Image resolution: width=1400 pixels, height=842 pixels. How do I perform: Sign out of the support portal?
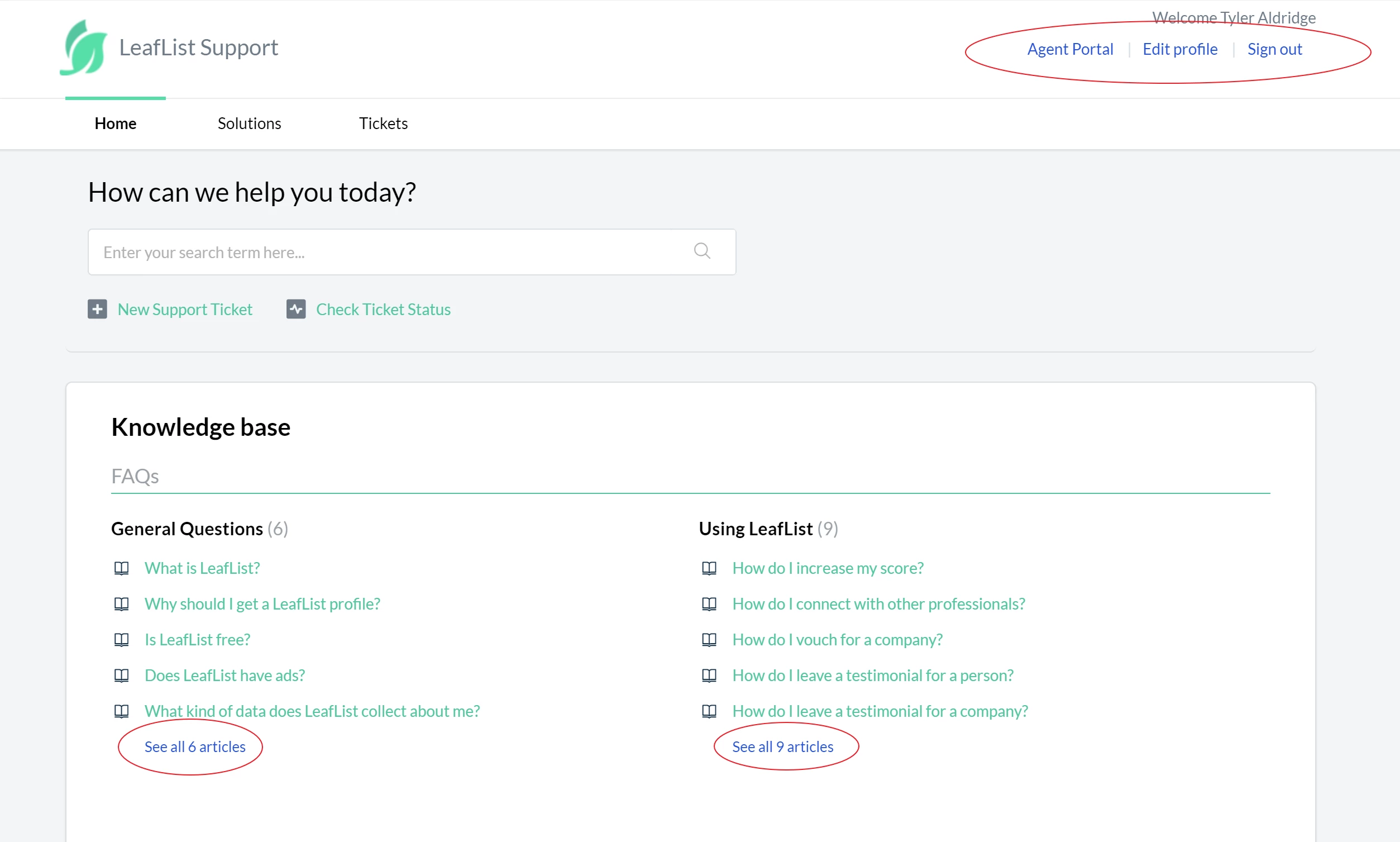[1275, 49]
